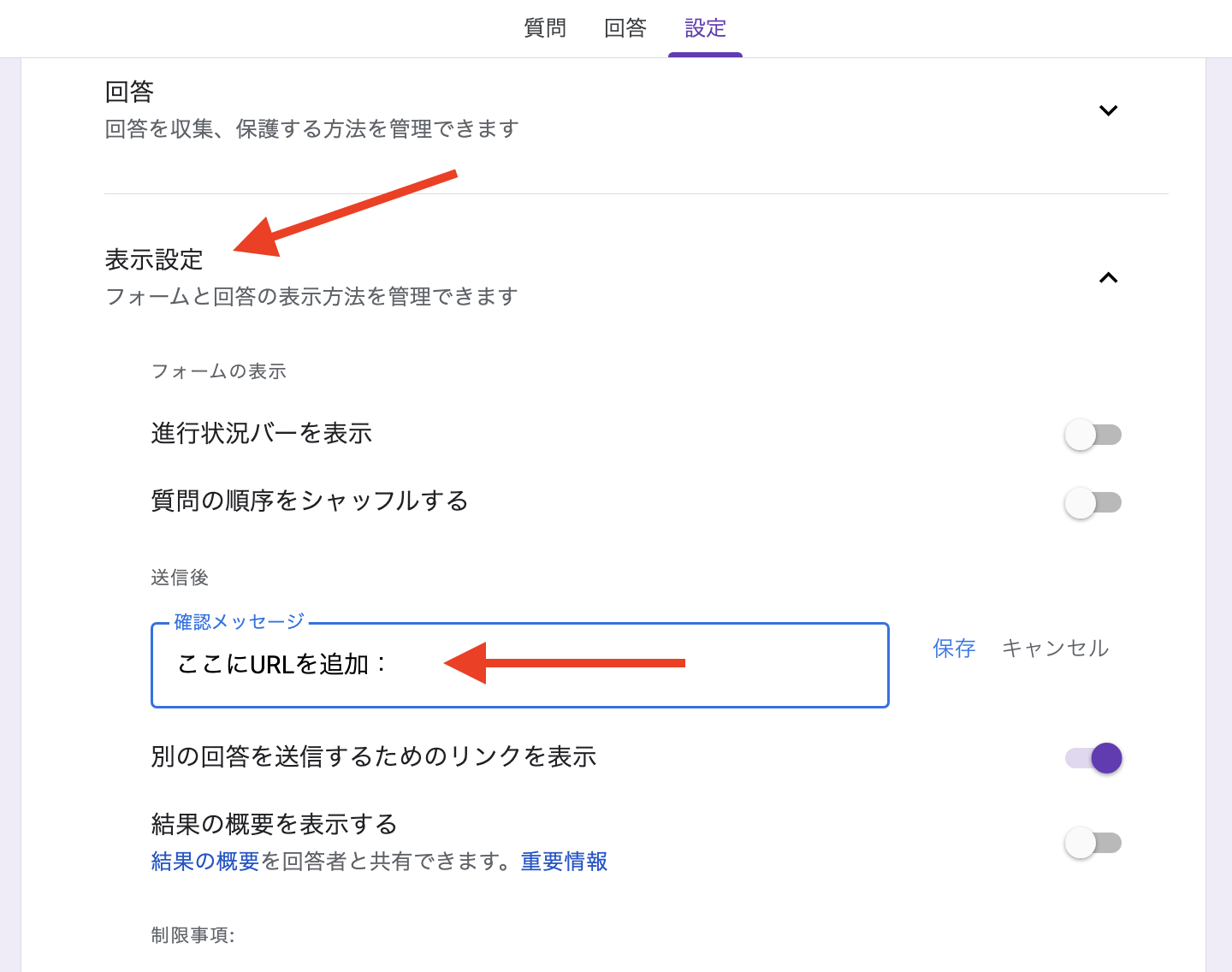This screenshot has width=1232, height=972.
Task: Click the 回答 section heading below tabs
Action: 129,92
